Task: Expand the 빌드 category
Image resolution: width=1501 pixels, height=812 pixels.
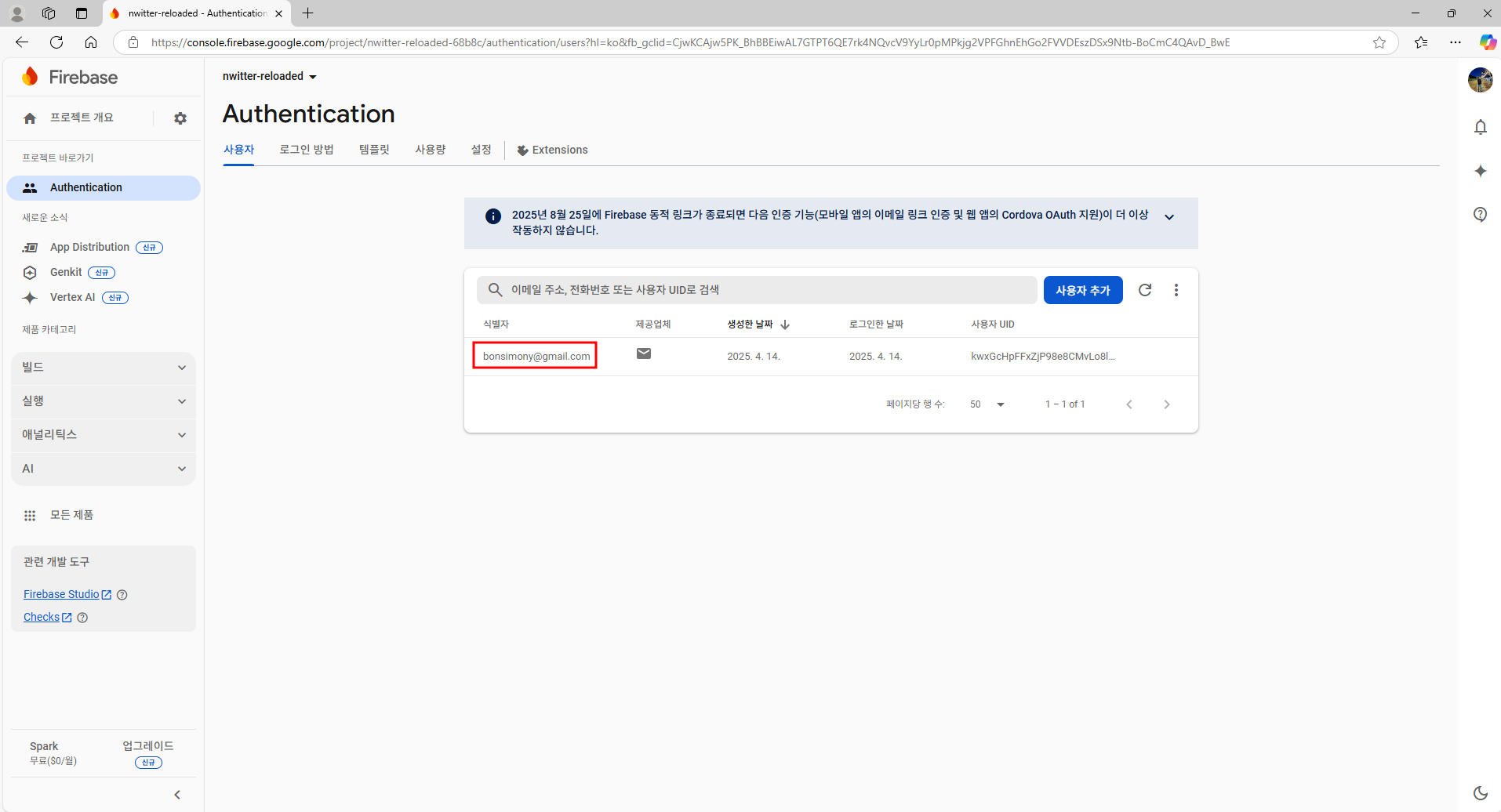Action: (104, 368)
